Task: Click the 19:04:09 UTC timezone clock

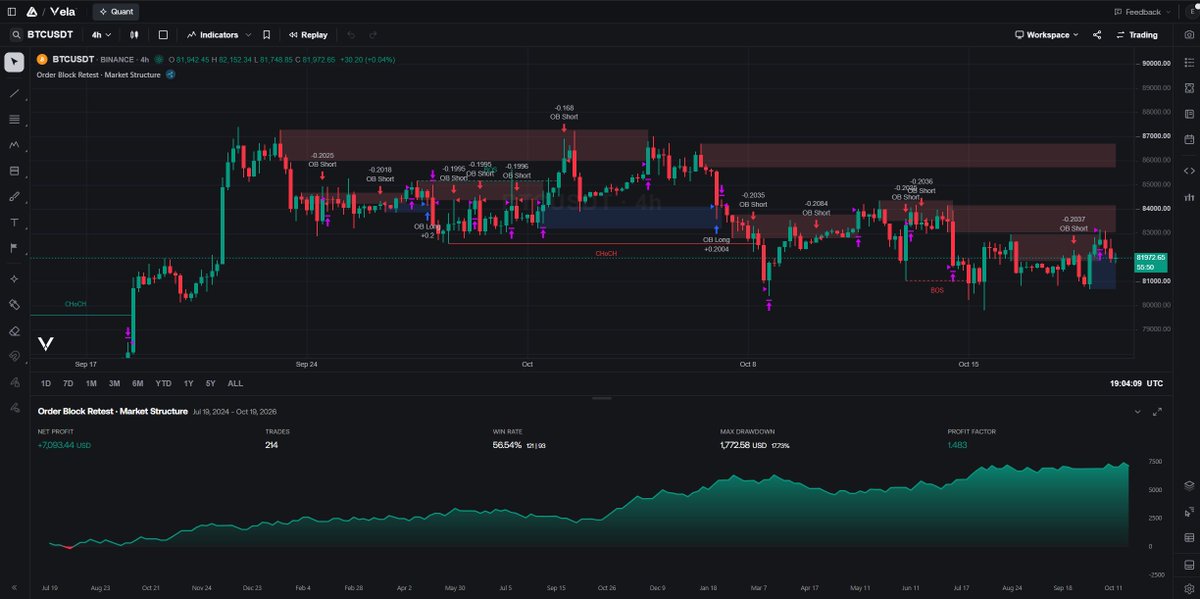Action: pos(1136,383)
